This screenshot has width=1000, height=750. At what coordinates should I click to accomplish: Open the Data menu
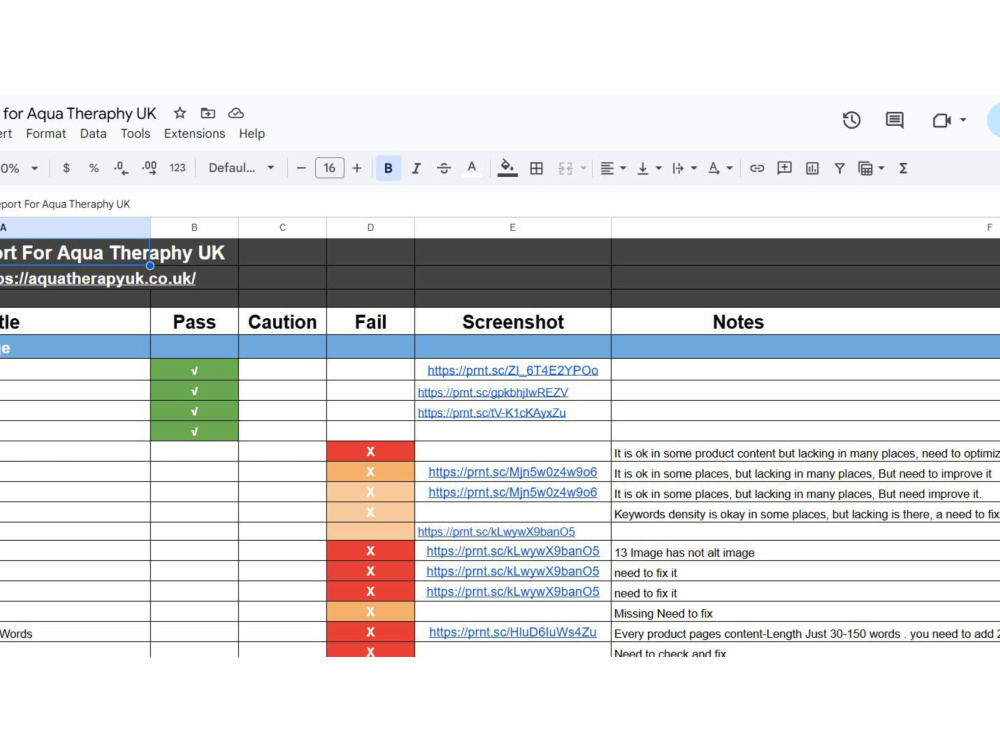tap(93, 134)
